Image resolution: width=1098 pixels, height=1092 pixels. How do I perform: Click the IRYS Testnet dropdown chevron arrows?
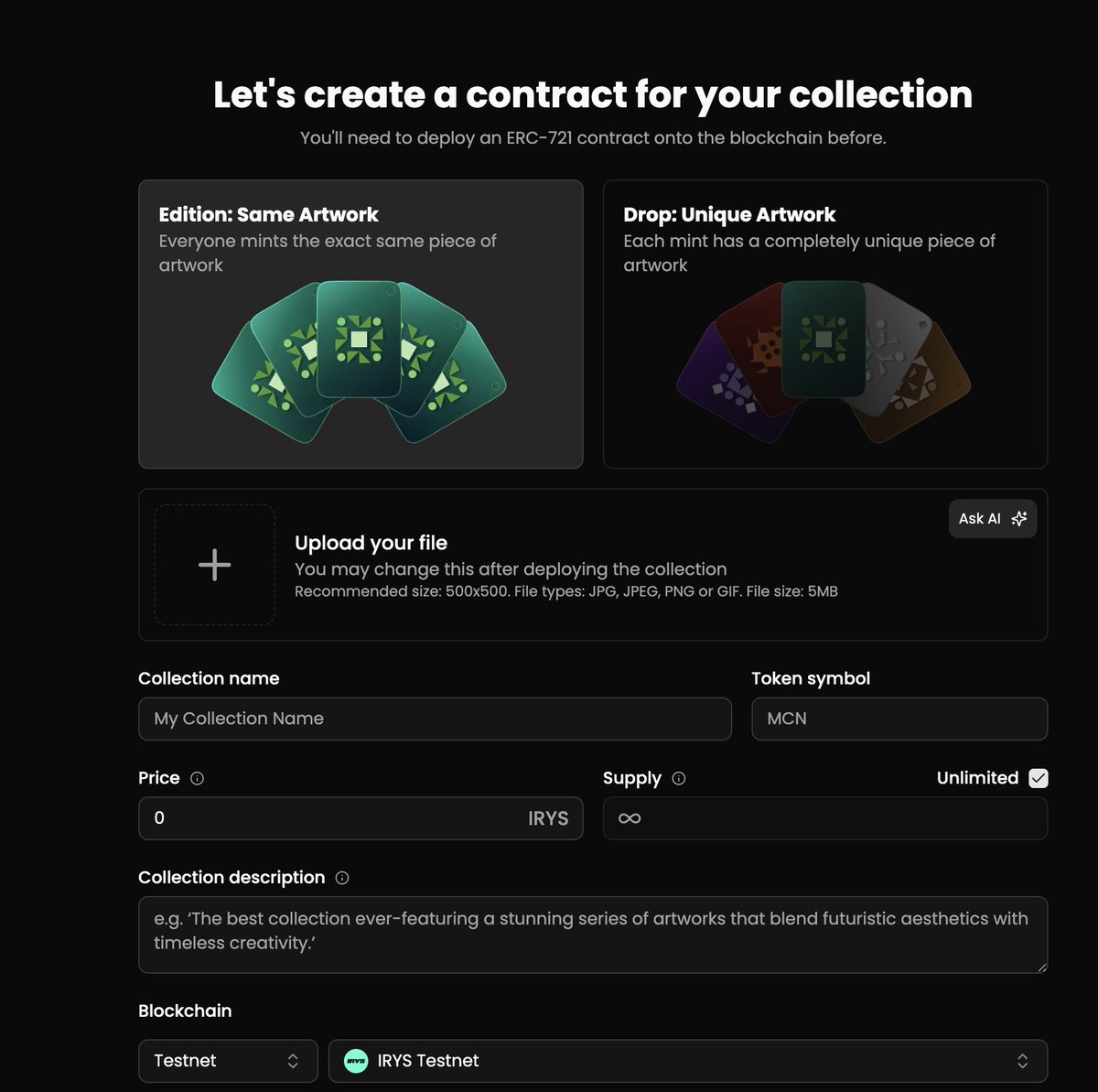point(1022,1061)
